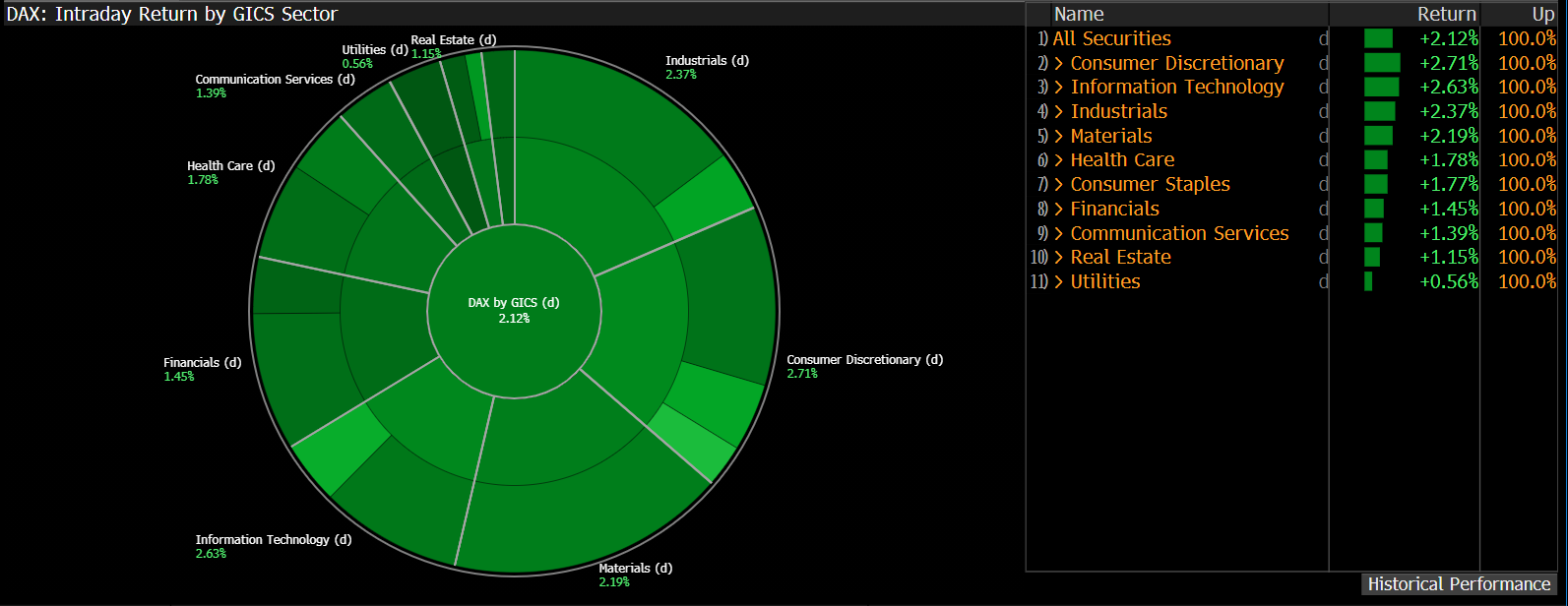Expand the Utilities row chevron
This screenshot has width=1568, height=606.
pos(1059,282)
